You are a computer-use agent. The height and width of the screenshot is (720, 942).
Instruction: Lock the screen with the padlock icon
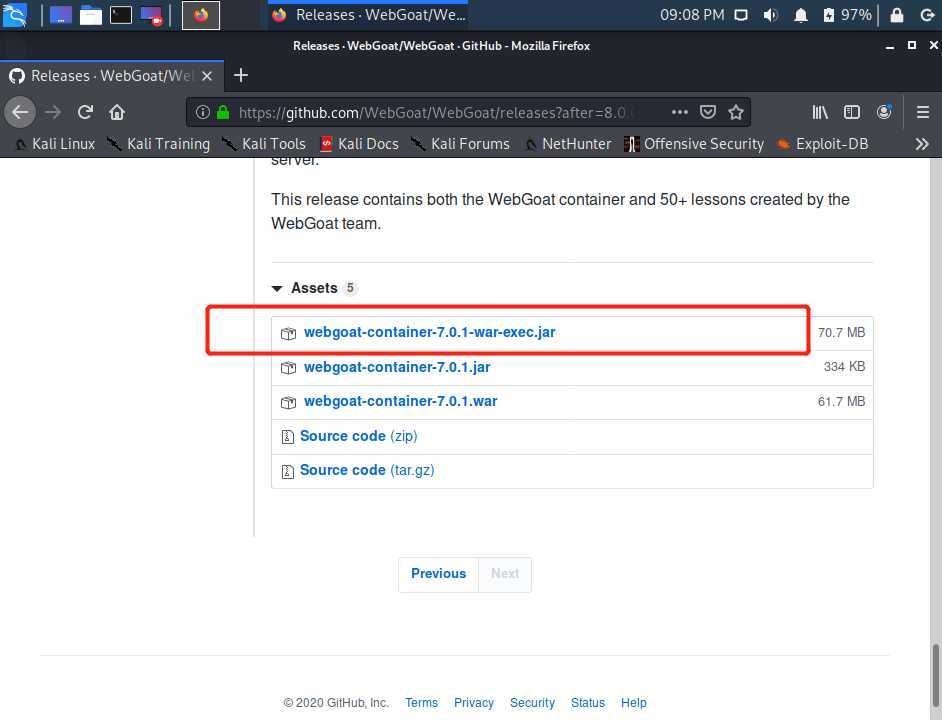coord(896,15)
